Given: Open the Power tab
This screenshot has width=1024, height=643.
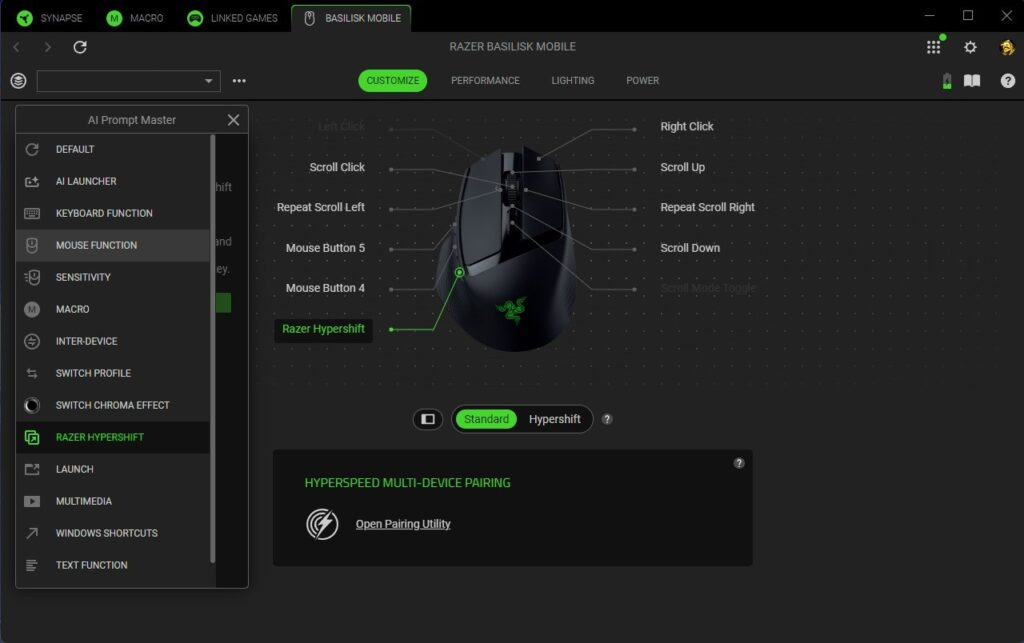Looking at the screenshot, I should tap(643, 80).
